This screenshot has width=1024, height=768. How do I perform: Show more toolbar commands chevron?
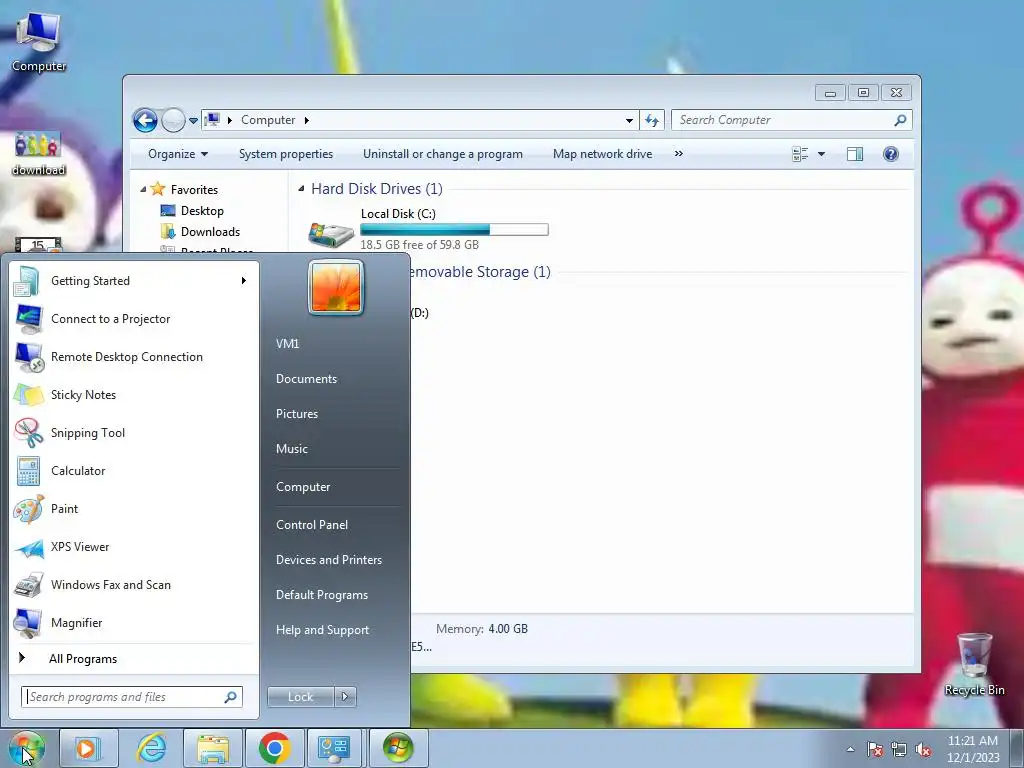[x=679, y=153]
